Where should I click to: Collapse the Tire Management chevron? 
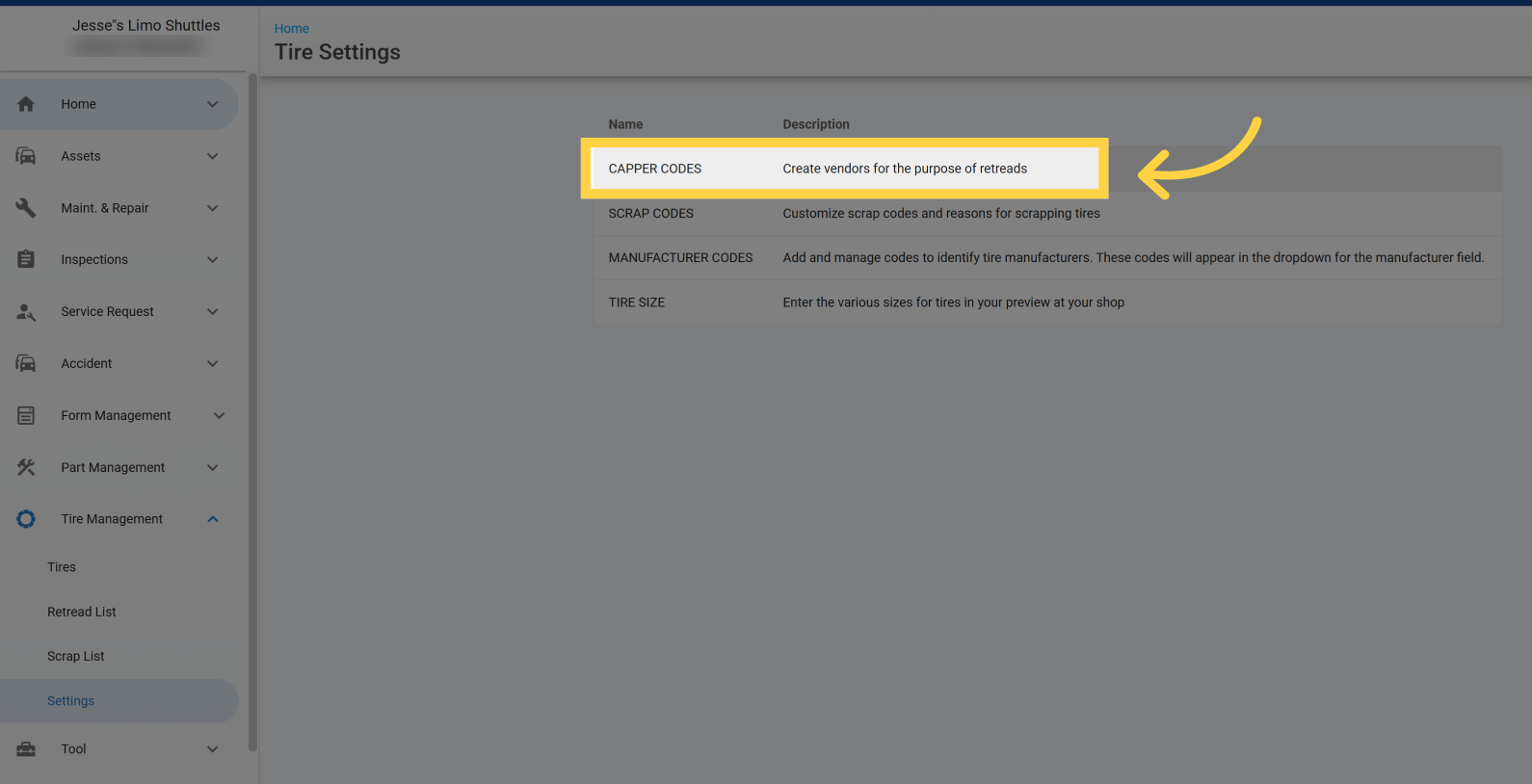(213, 519)
